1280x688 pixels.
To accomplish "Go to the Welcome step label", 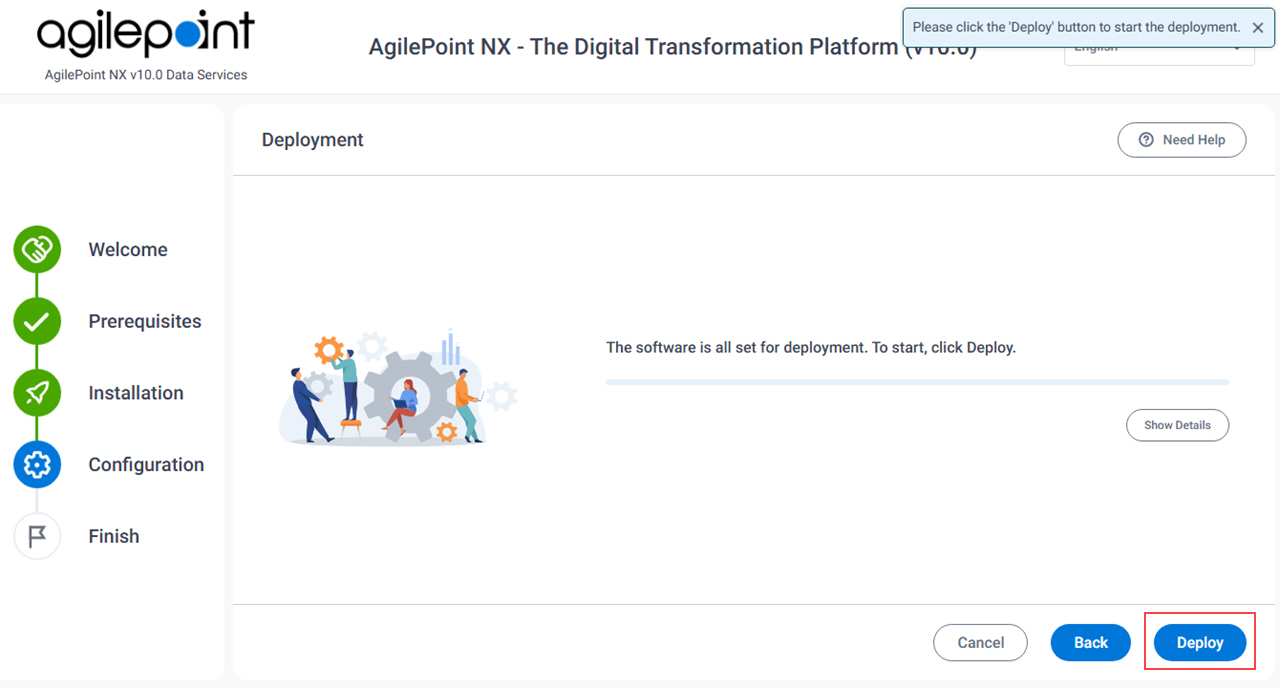I will coord(128,250).
